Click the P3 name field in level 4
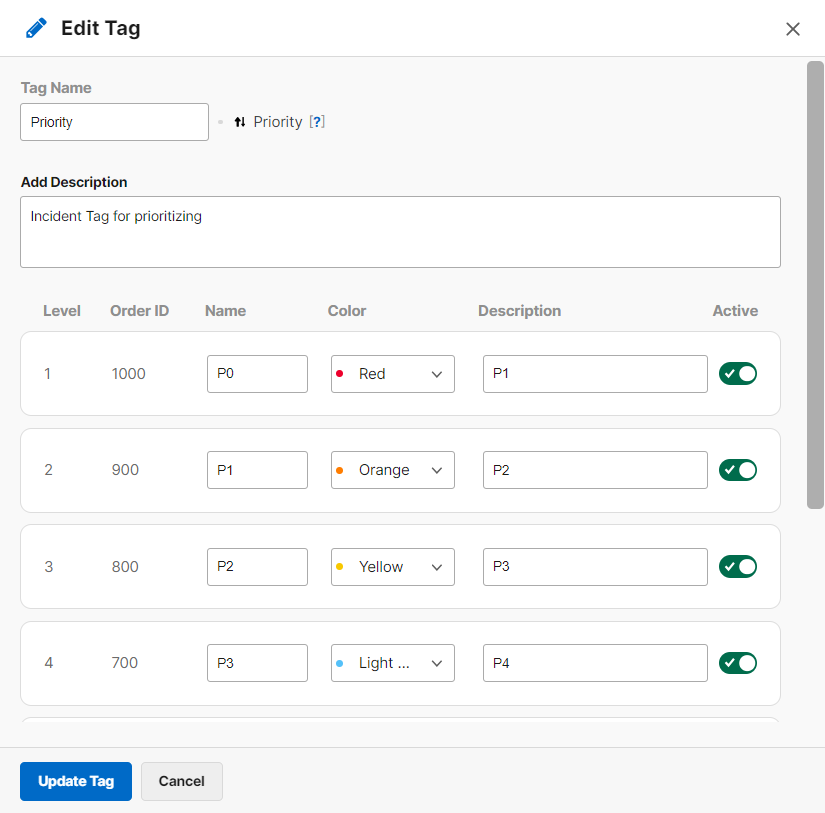The height and width of the screenshot is (813, 825). (x=257, y=663)
